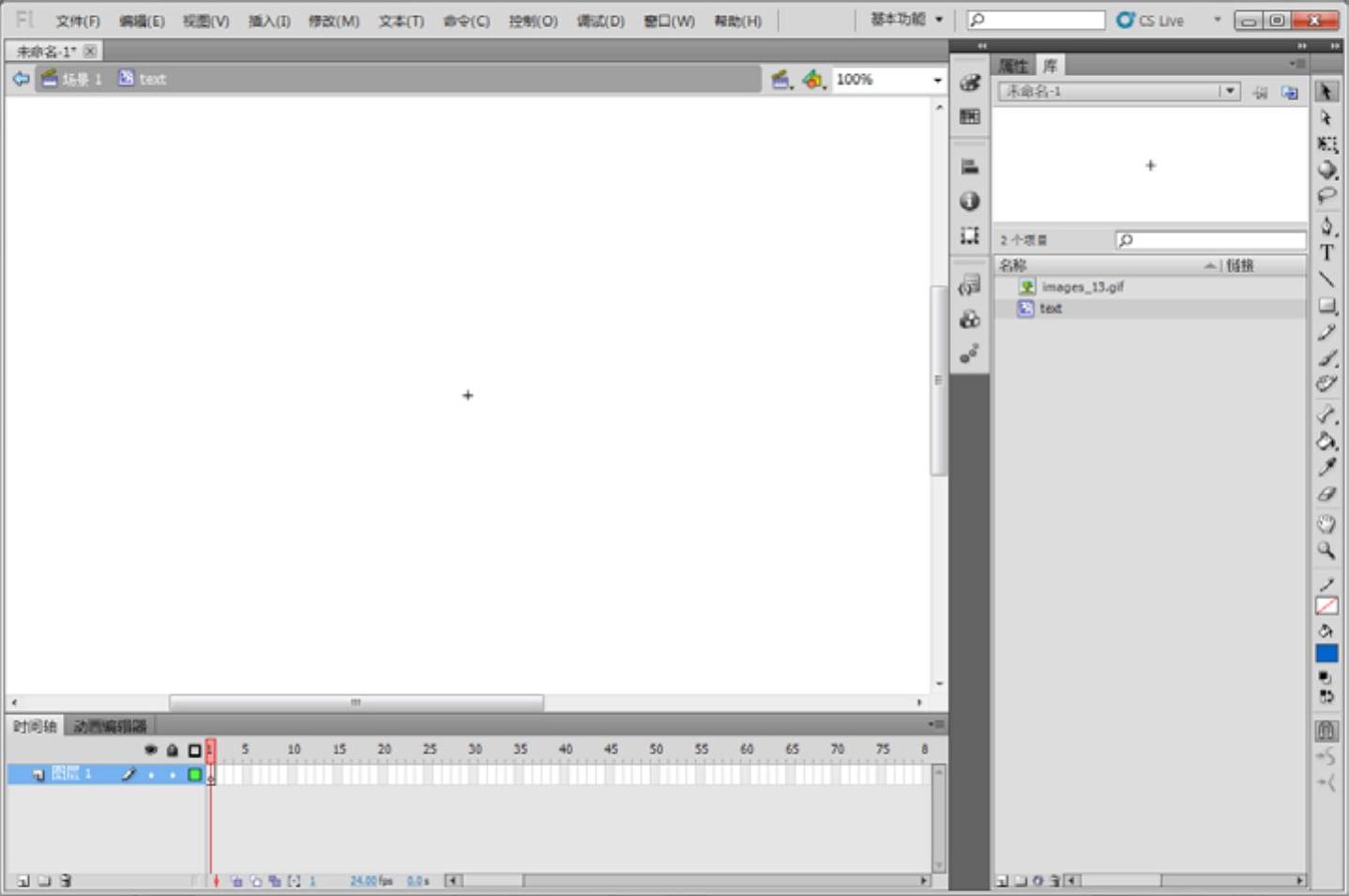Viewport: 1349px width, 896px height.
Task: Click frame 20 on timeline ruler
Action: coord(384,749)
